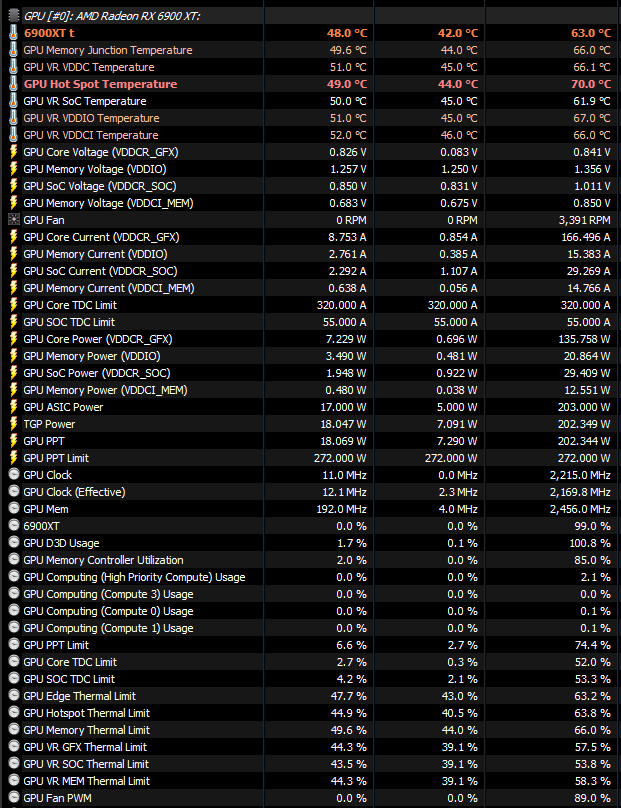Image resolution: width=621 pixels, height=808 pixels.
Task: Click thermometer icon for GPU VR VDDC Temperature
Action: point(14,66)
